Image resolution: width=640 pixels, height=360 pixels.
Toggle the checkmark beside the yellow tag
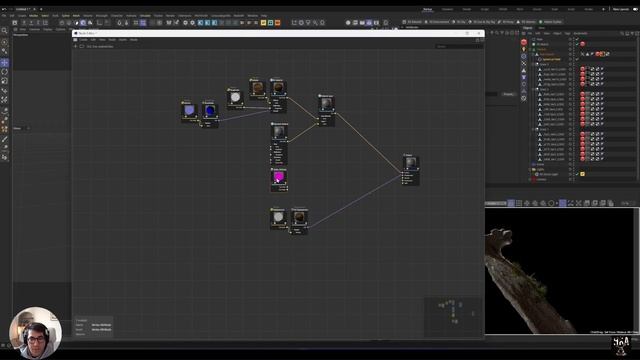tap(577, 174)
